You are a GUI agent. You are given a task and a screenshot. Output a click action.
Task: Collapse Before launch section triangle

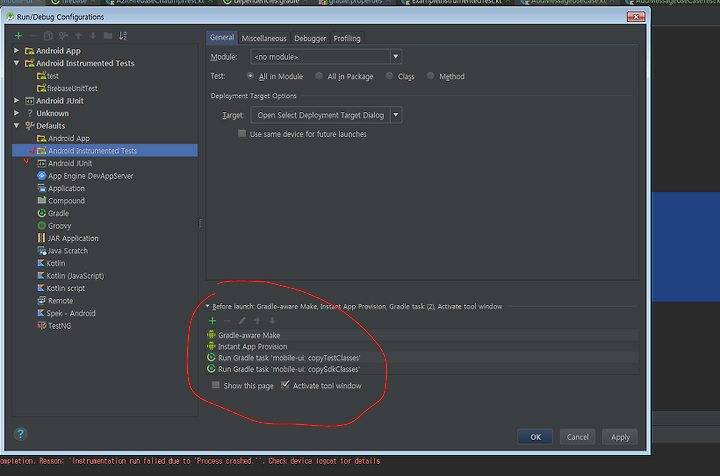click(208, 306)
